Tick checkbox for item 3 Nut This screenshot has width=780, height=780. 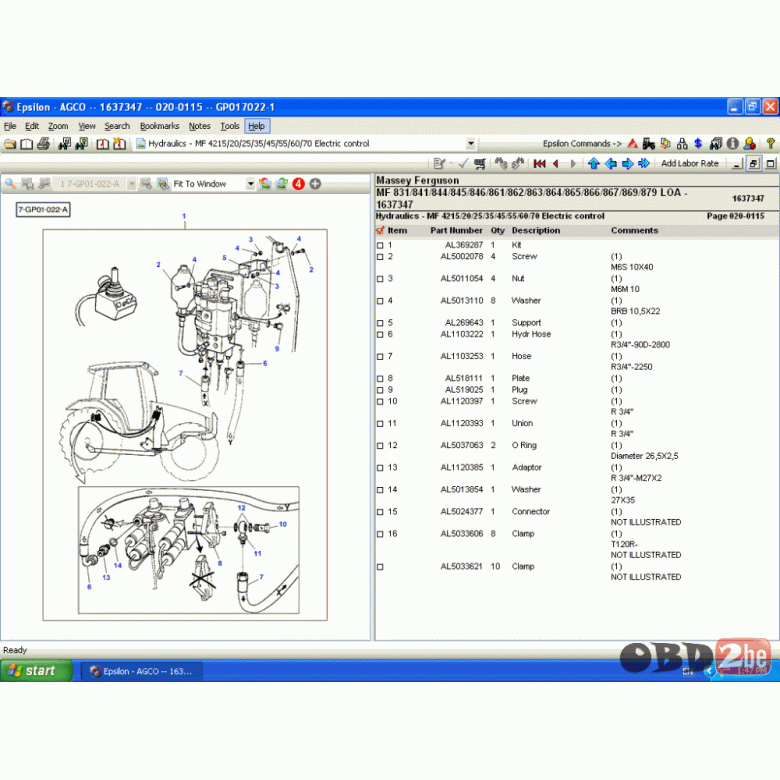click(x=380, y=279)
